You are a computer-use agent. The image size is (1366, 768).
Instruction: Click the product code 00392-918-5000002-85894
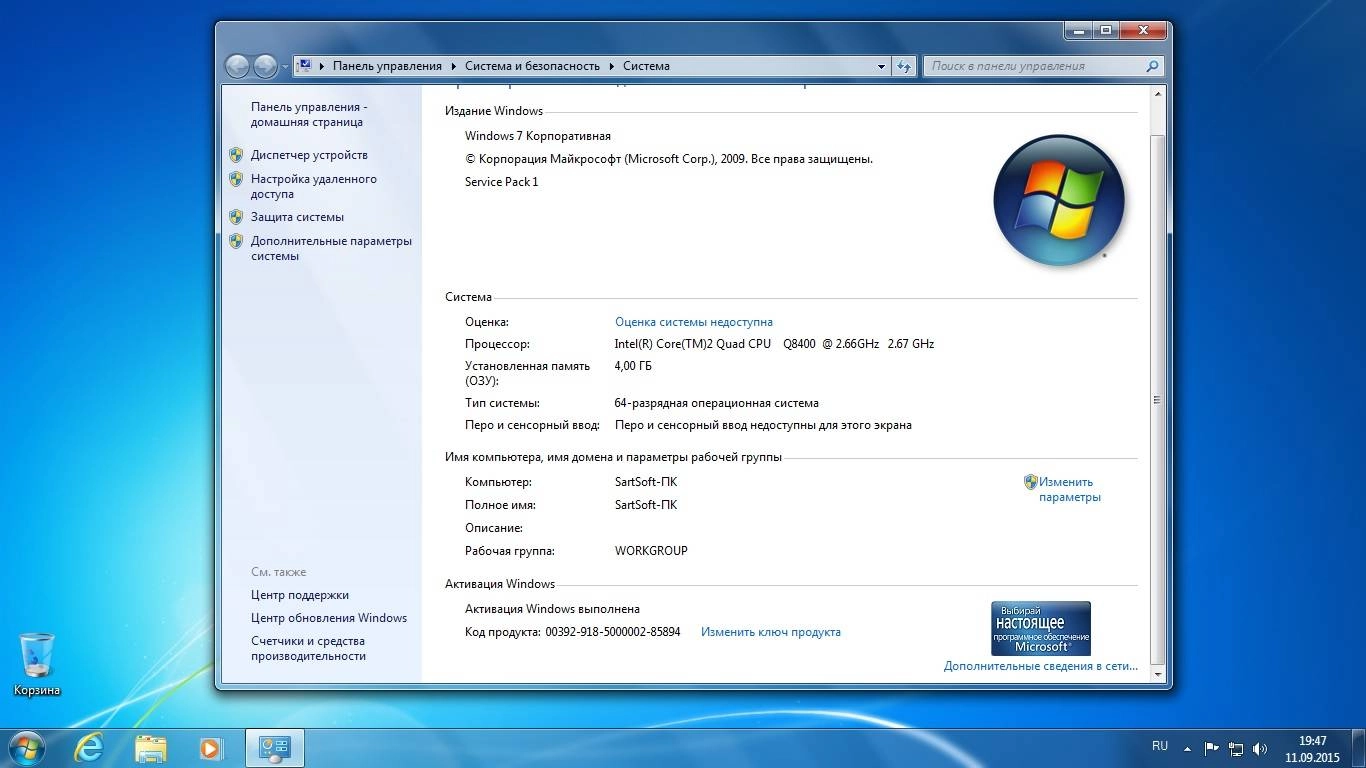[612, 632]
